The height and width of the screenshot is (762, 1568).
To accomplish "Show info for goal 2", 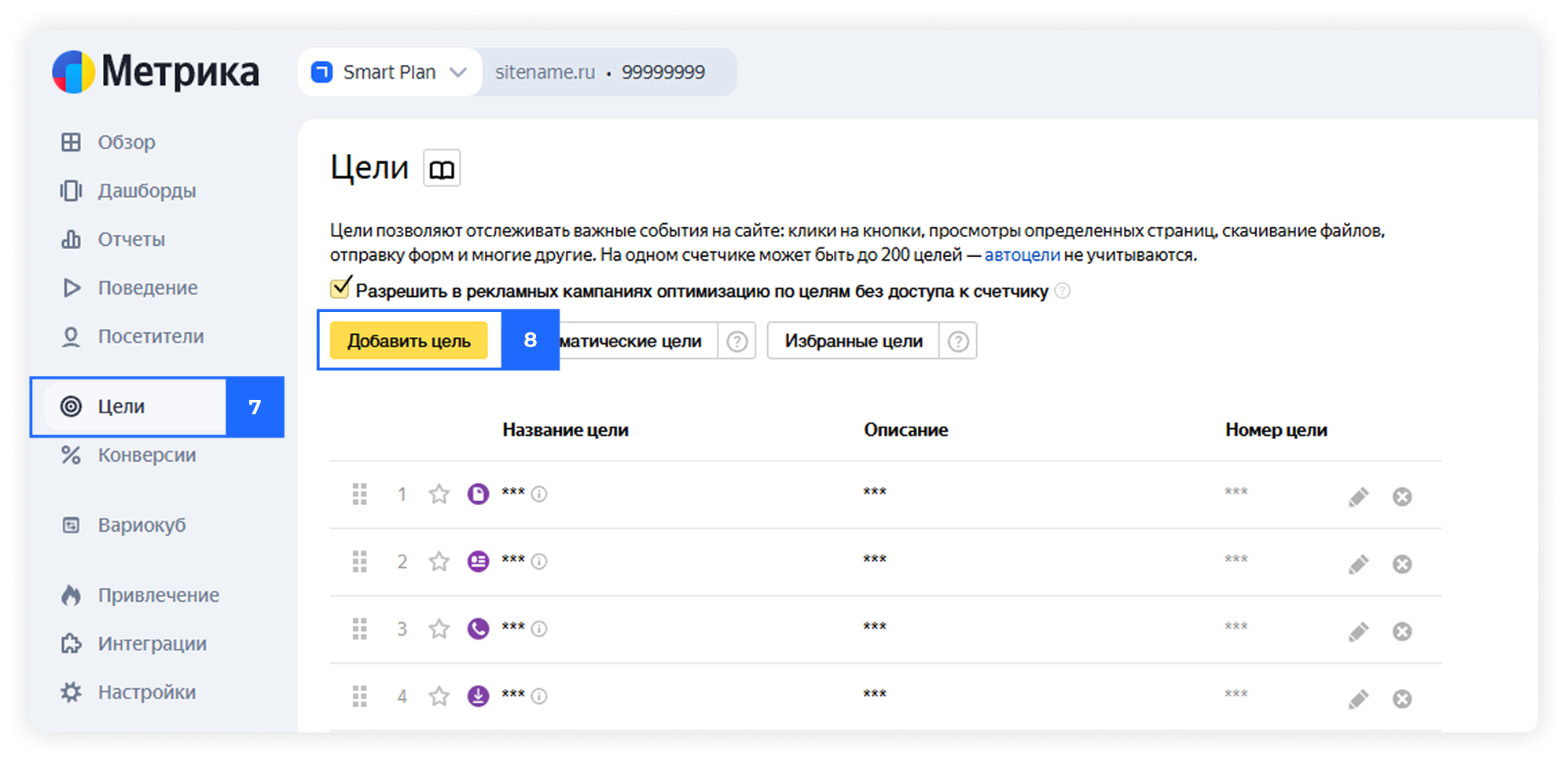I will [x=539, y=562].
